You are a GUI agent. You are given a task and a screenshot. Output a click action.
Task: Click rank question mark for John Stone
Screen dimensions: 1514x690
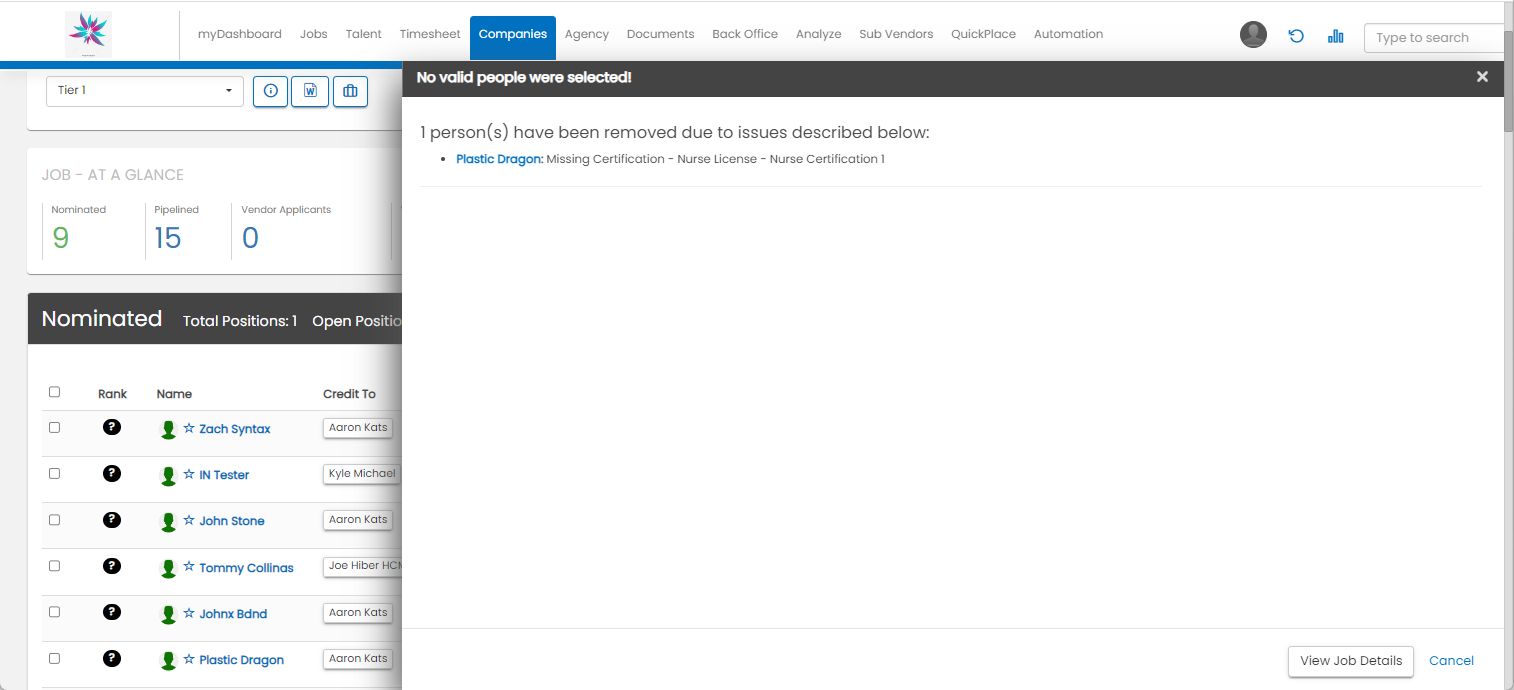(x=112, y=519)
